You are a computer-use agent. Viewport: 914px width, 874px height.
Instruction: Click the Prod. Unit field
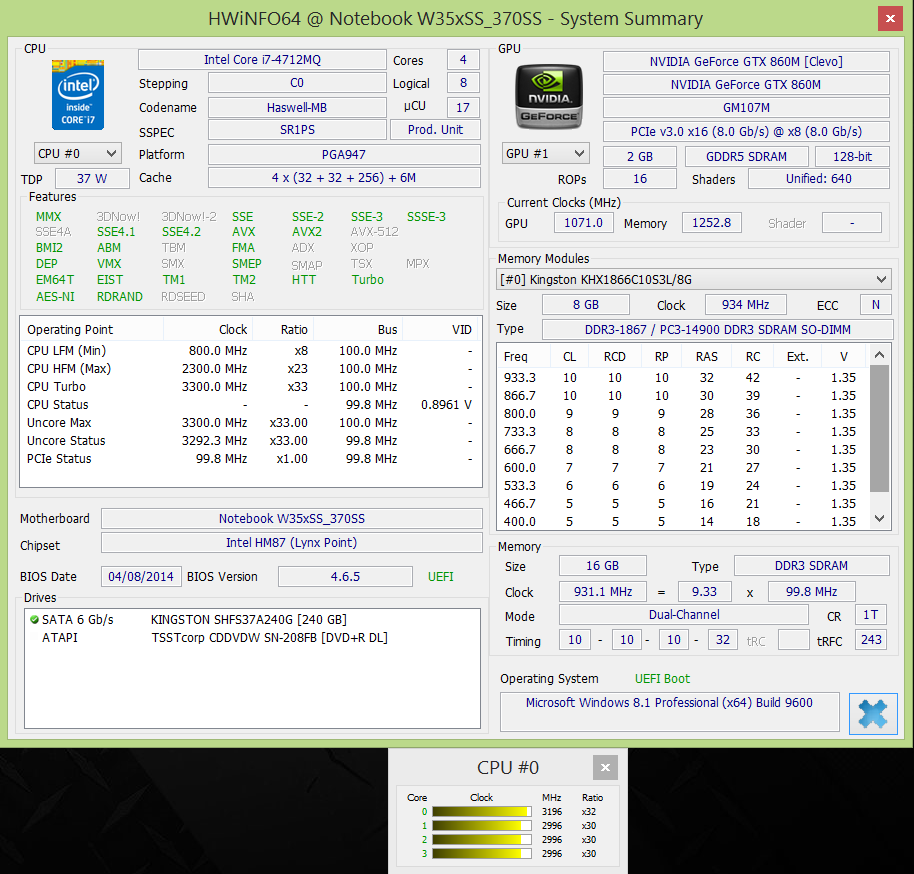point(435,130)
